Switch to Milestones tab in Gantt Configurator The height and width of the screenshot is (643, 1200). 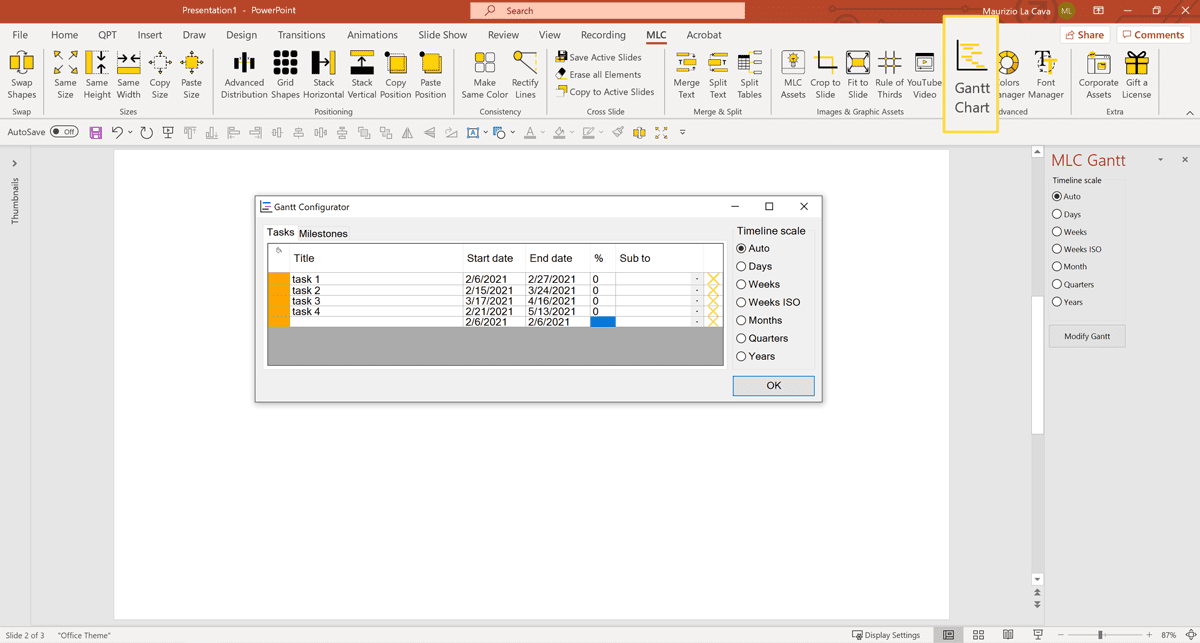click(x=323, y=233)
